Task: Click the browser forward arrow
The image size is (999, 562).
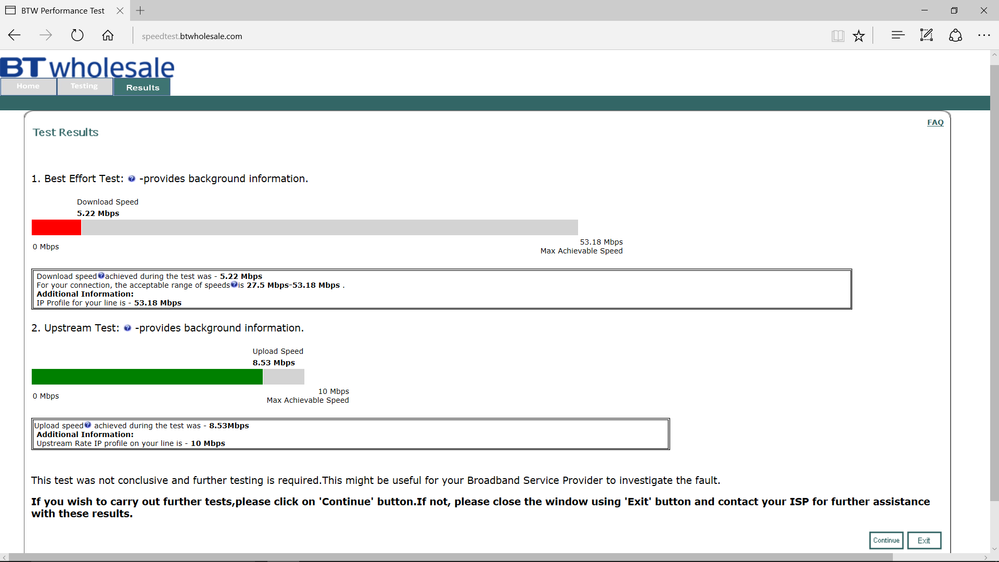Action: coord(46,36)
